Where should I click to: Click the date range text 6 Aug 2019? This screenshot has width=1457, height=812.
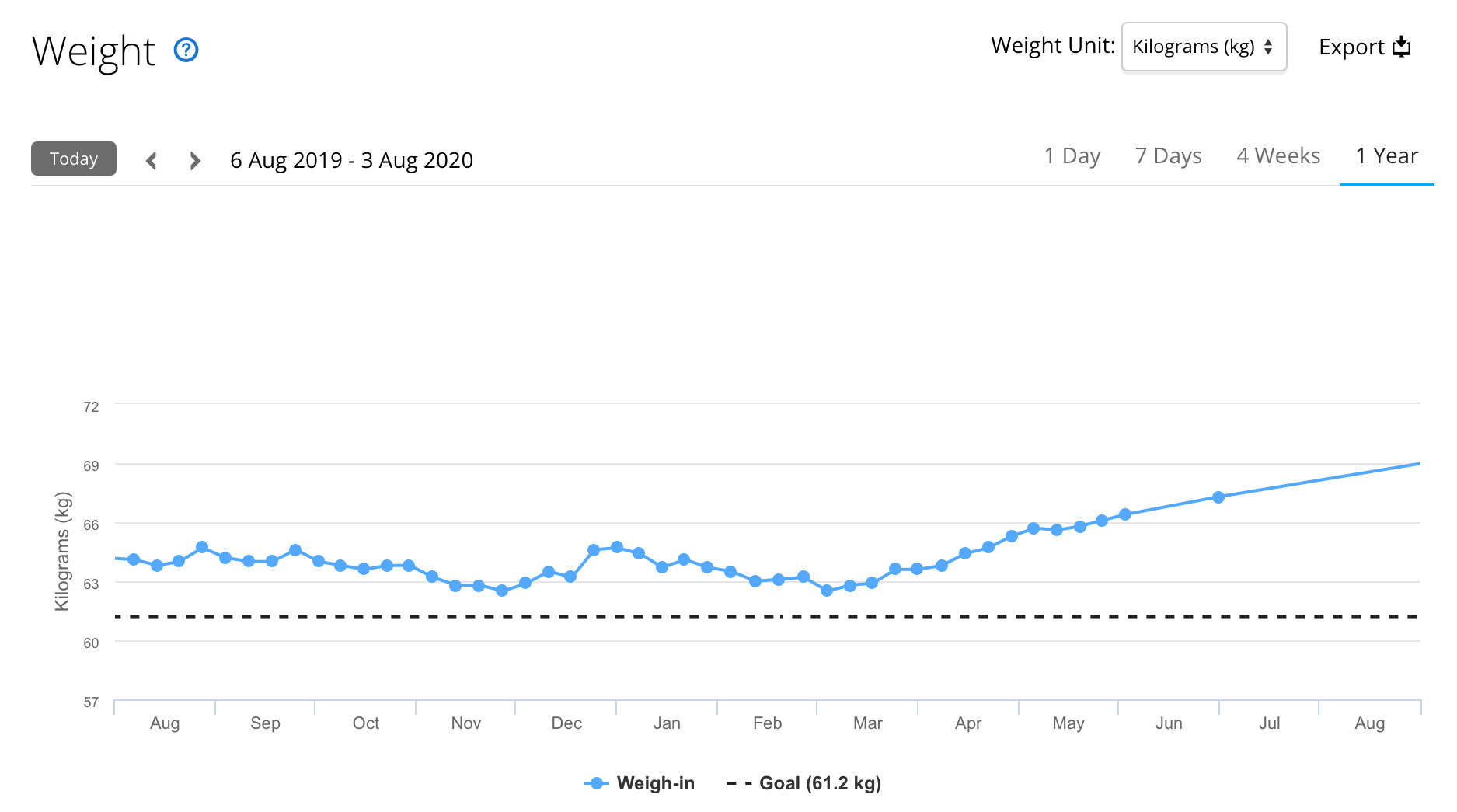pyautogui.click(x=286, y=160)
